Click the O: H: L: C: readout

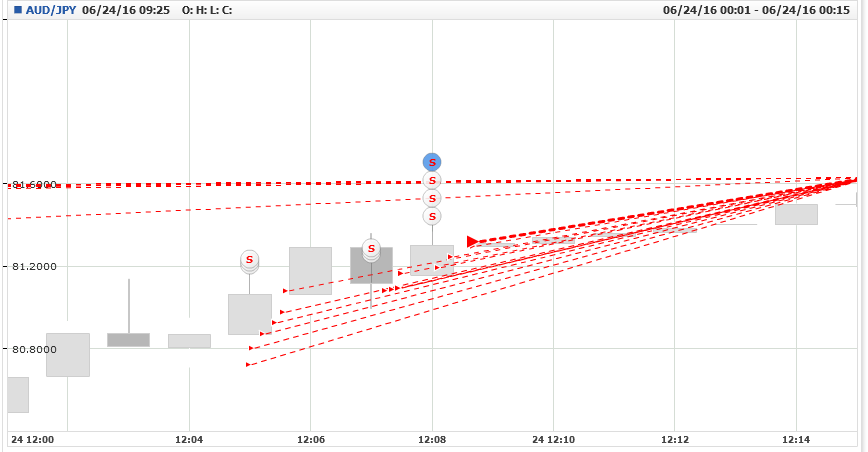(x=207, y=10)
